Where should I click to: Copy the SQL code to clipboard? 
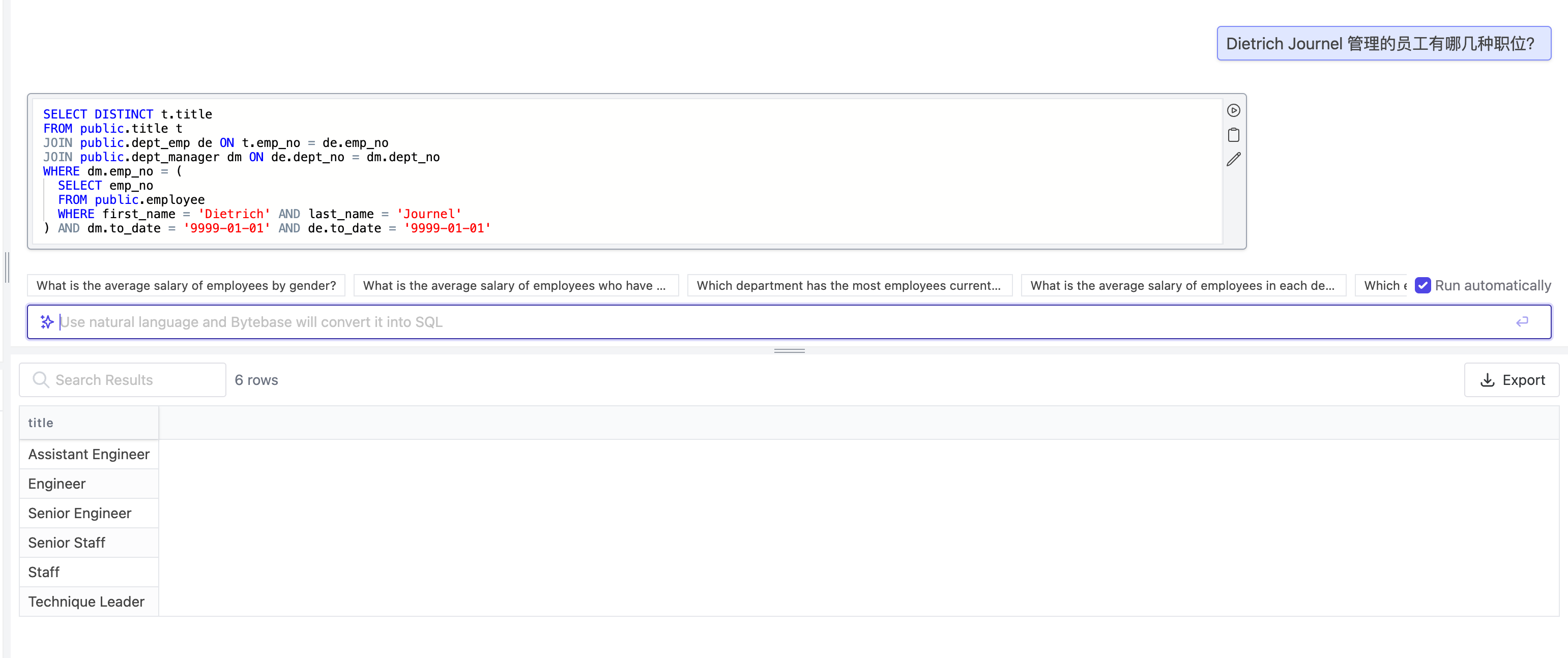point(1233,135)
